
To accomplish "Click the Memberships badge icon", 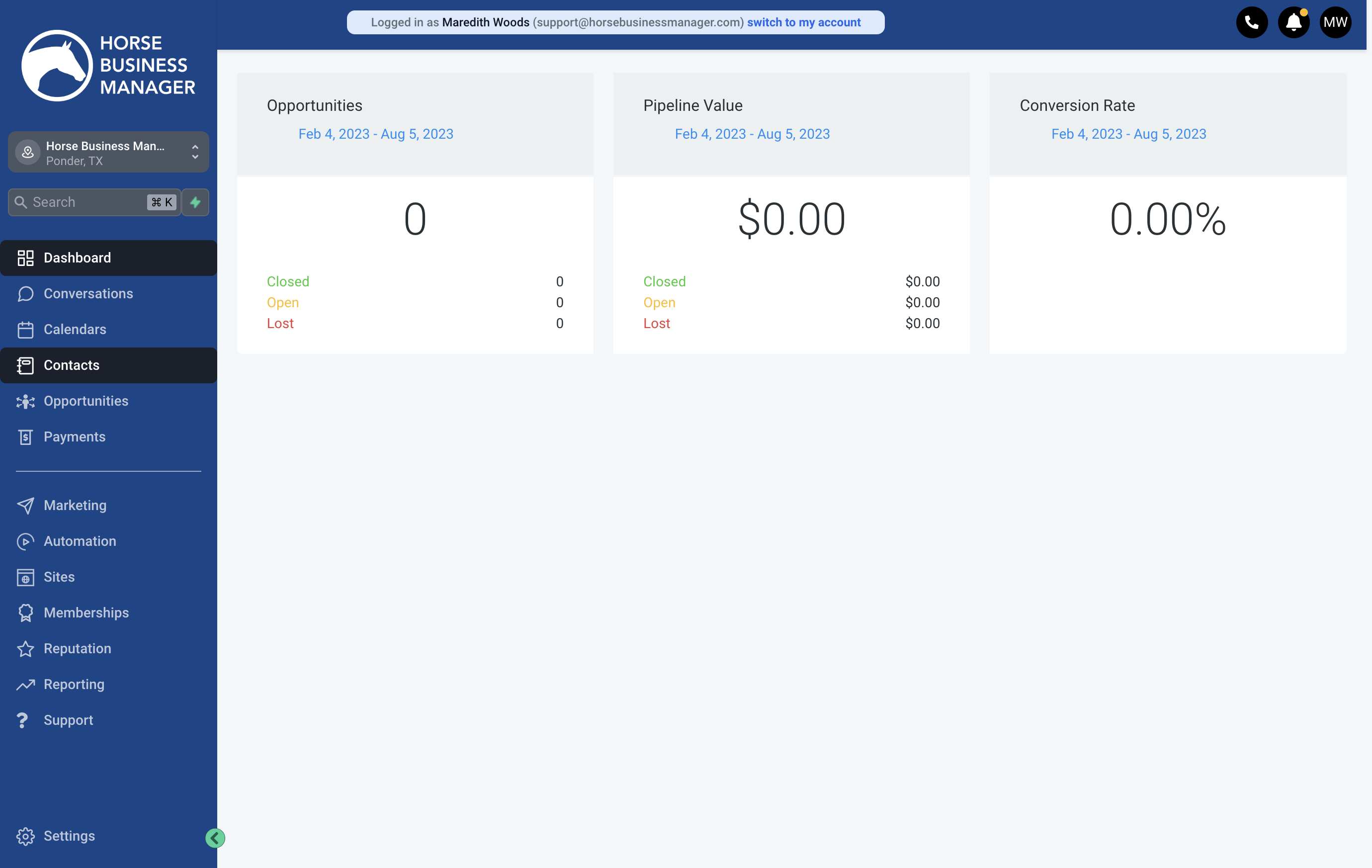I will coord(26,613).
